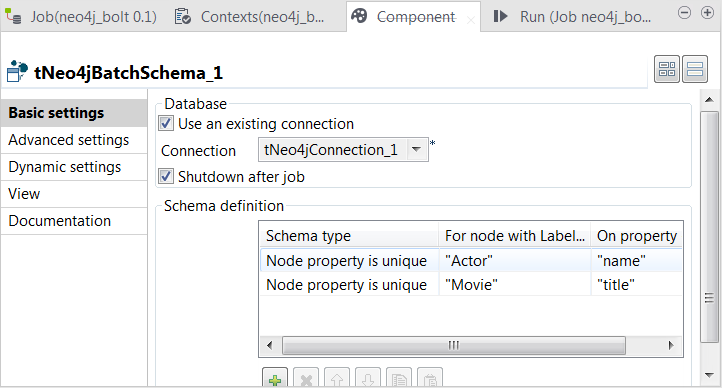Click the table's horizontal scrollbar thumb

[x=454, y=345]
